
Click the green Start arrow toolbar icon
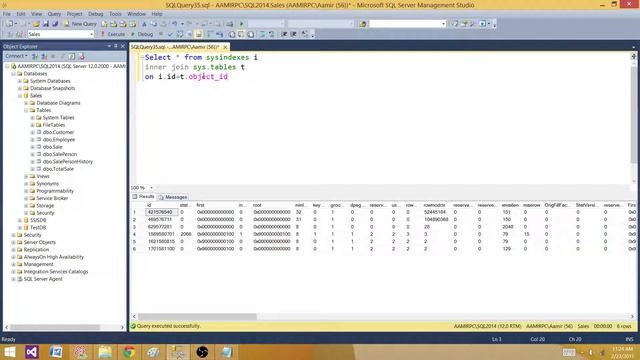pyautogui.click(x=241, y=24)
